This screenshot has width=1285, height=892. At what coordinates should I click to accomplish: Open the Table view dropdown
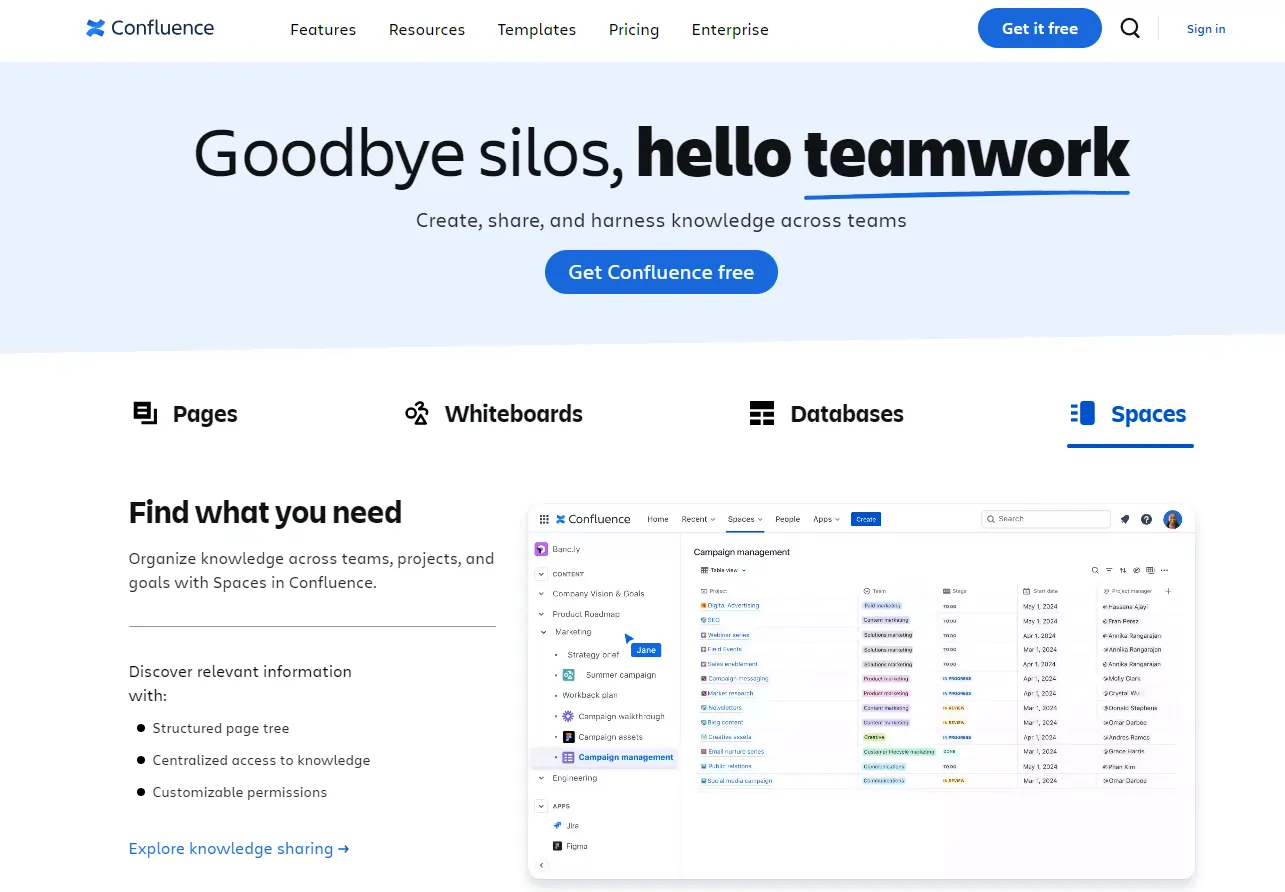(x=721, y=570)
